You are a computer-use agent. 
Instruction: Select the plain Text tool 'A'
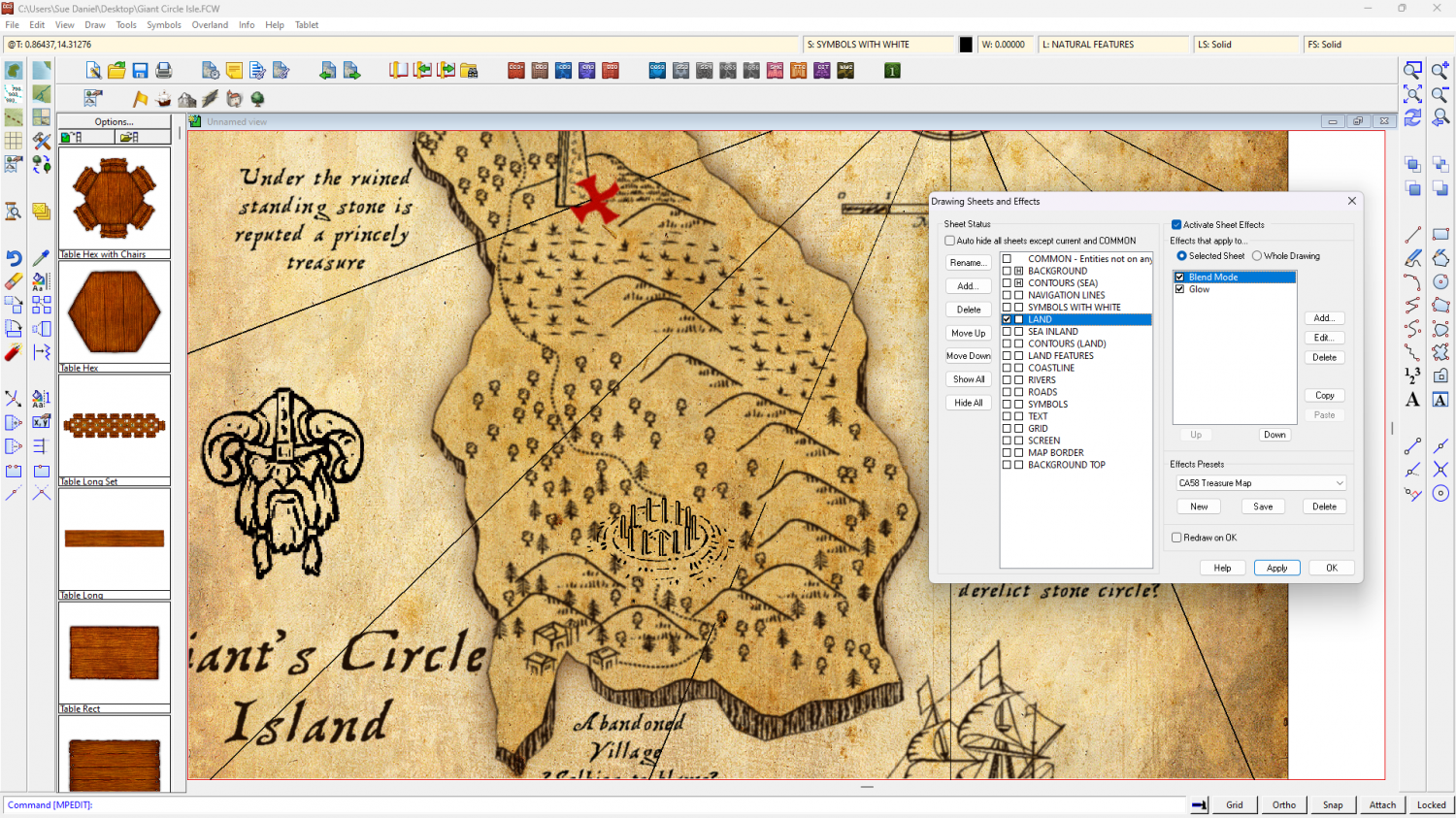1412,400
